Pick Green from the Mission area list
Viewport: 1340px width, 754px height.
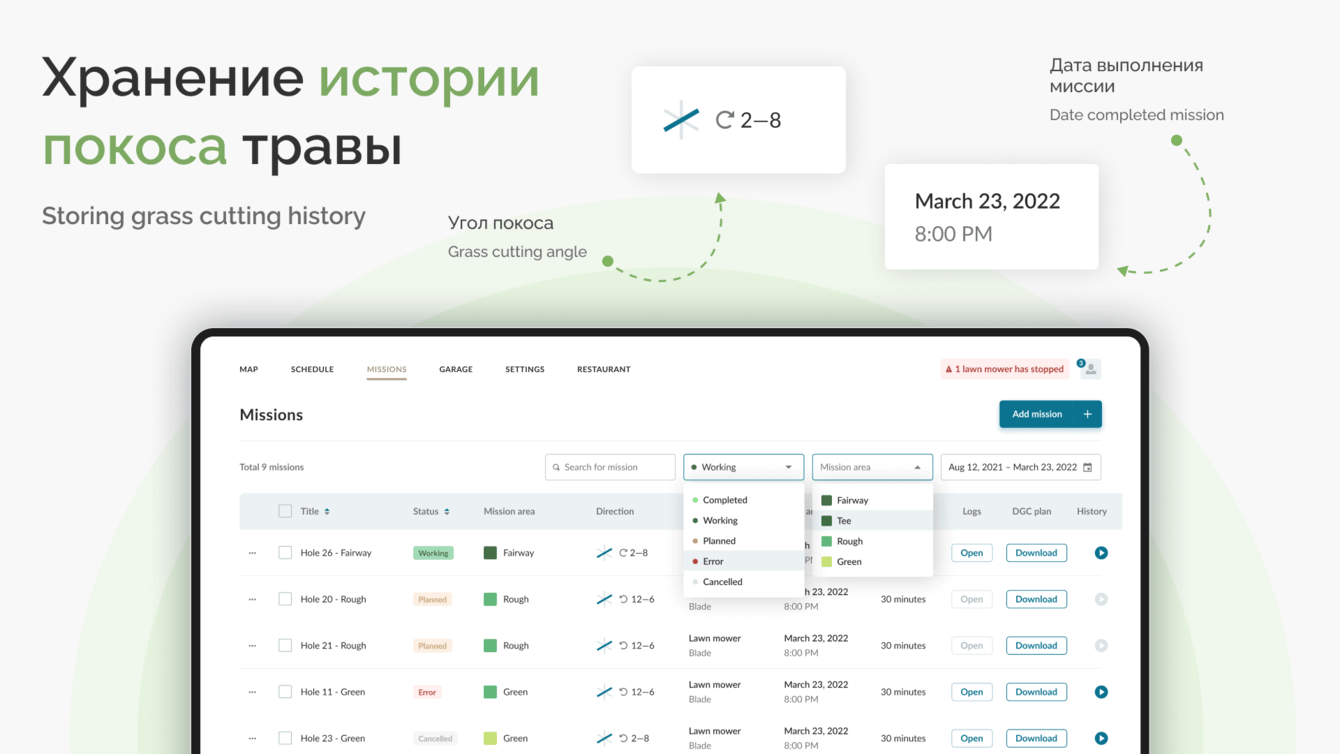point(872,562)
